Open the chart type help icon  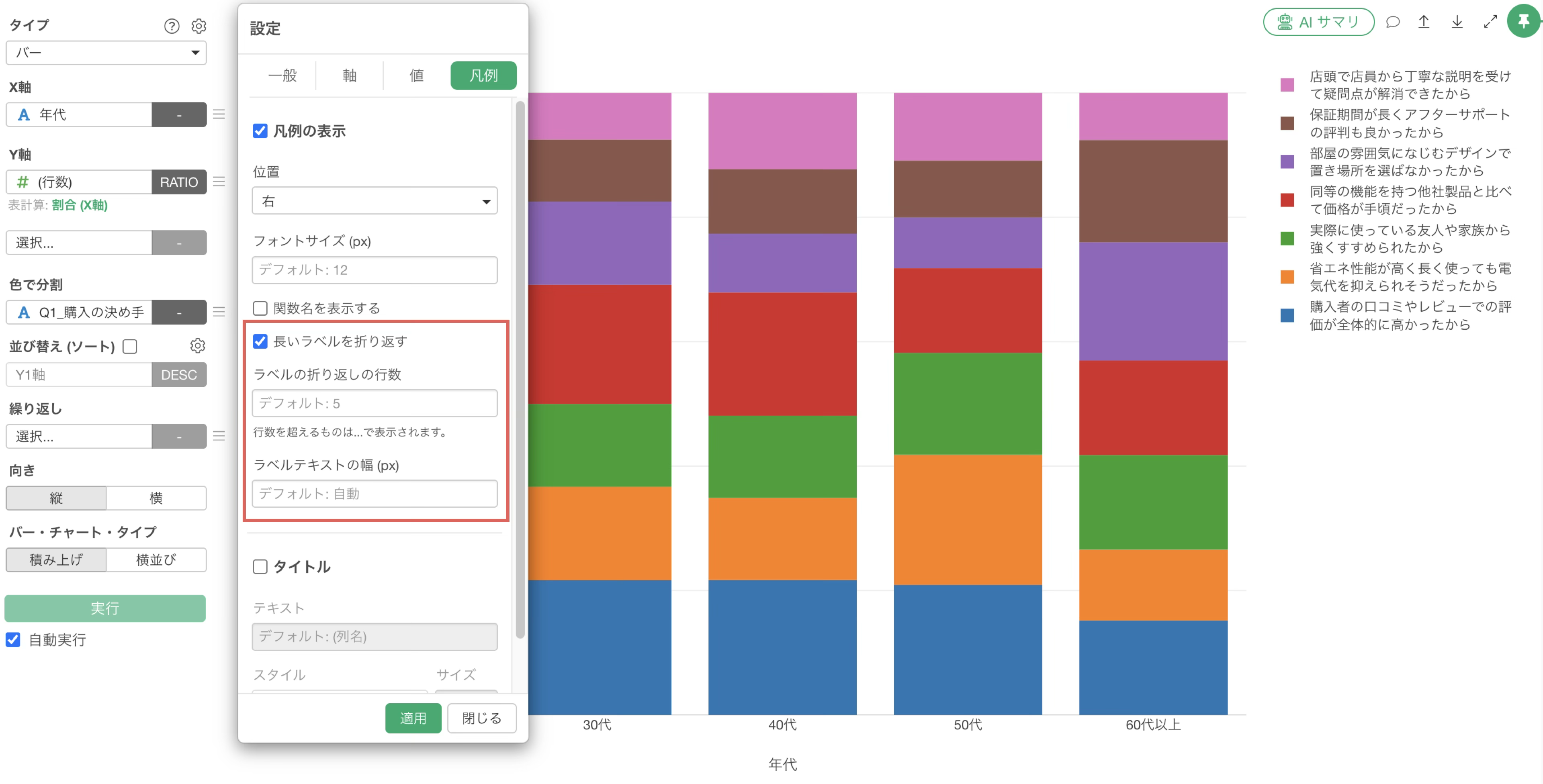(171, 26)
